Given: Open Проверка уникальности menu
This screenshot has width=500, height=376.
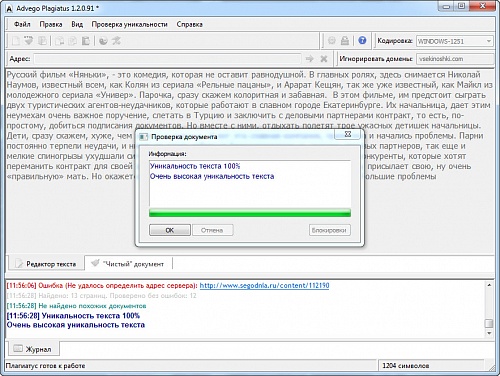Looking at the screenshot, I should click(129, 24).
